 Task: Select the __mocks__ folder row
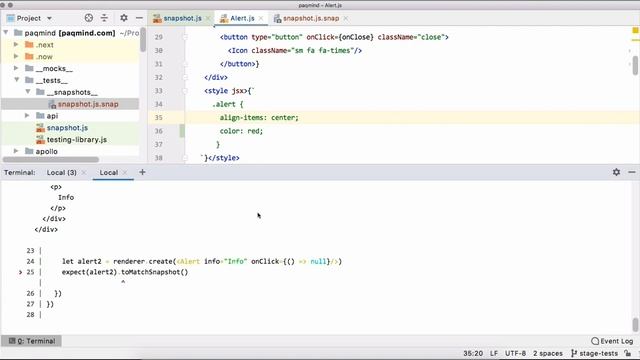point(70,68)
